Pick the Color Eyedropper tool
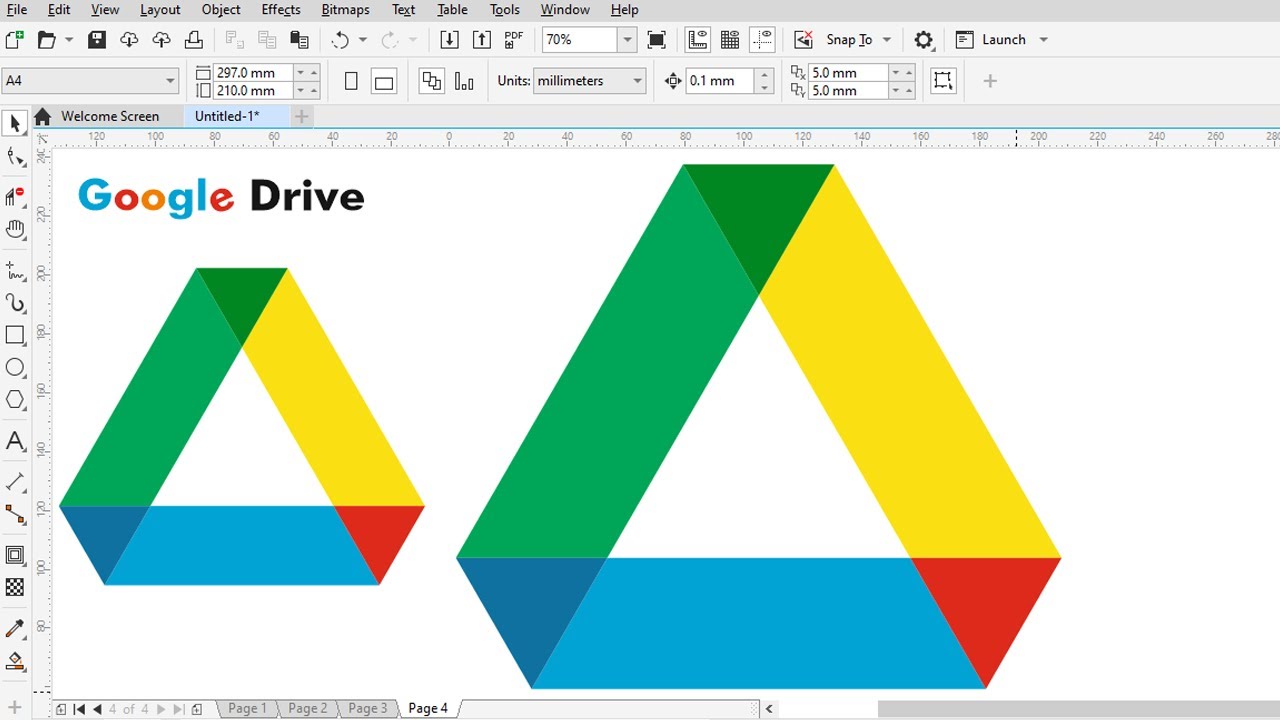Screen dimensions: 1280x720 click(x=15, y=628)
